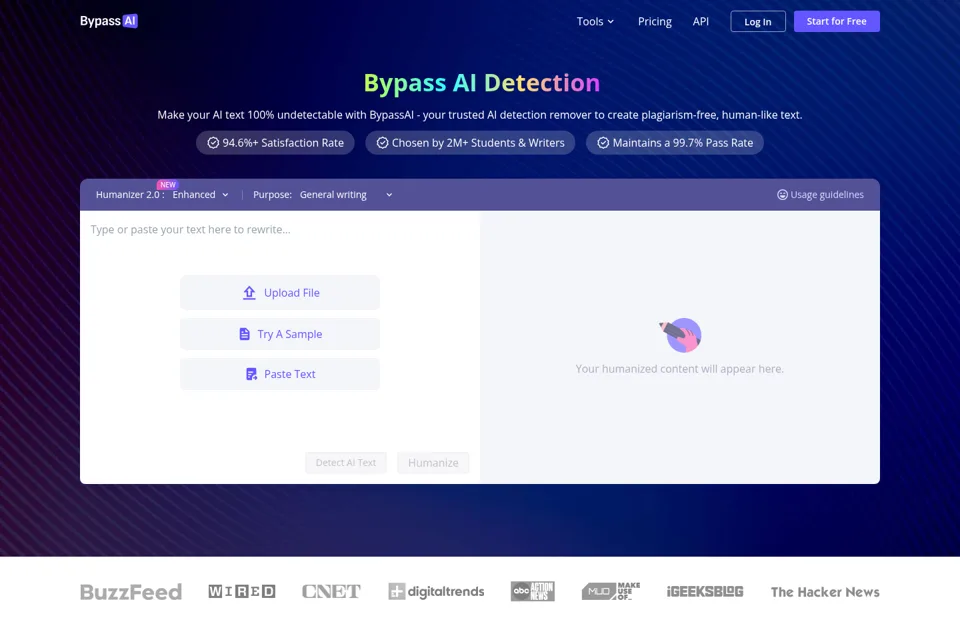
Task: Click the BypassAI logo
Action: [x=109, y=21]
